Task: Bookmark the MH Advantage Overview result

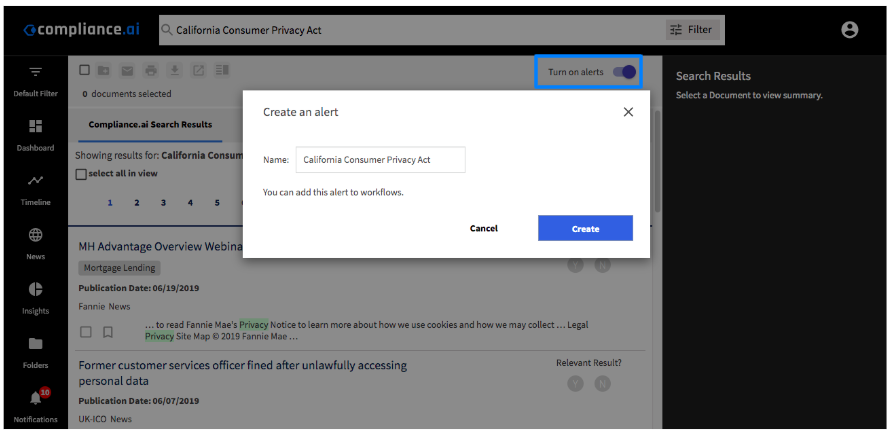Action: 107,332
